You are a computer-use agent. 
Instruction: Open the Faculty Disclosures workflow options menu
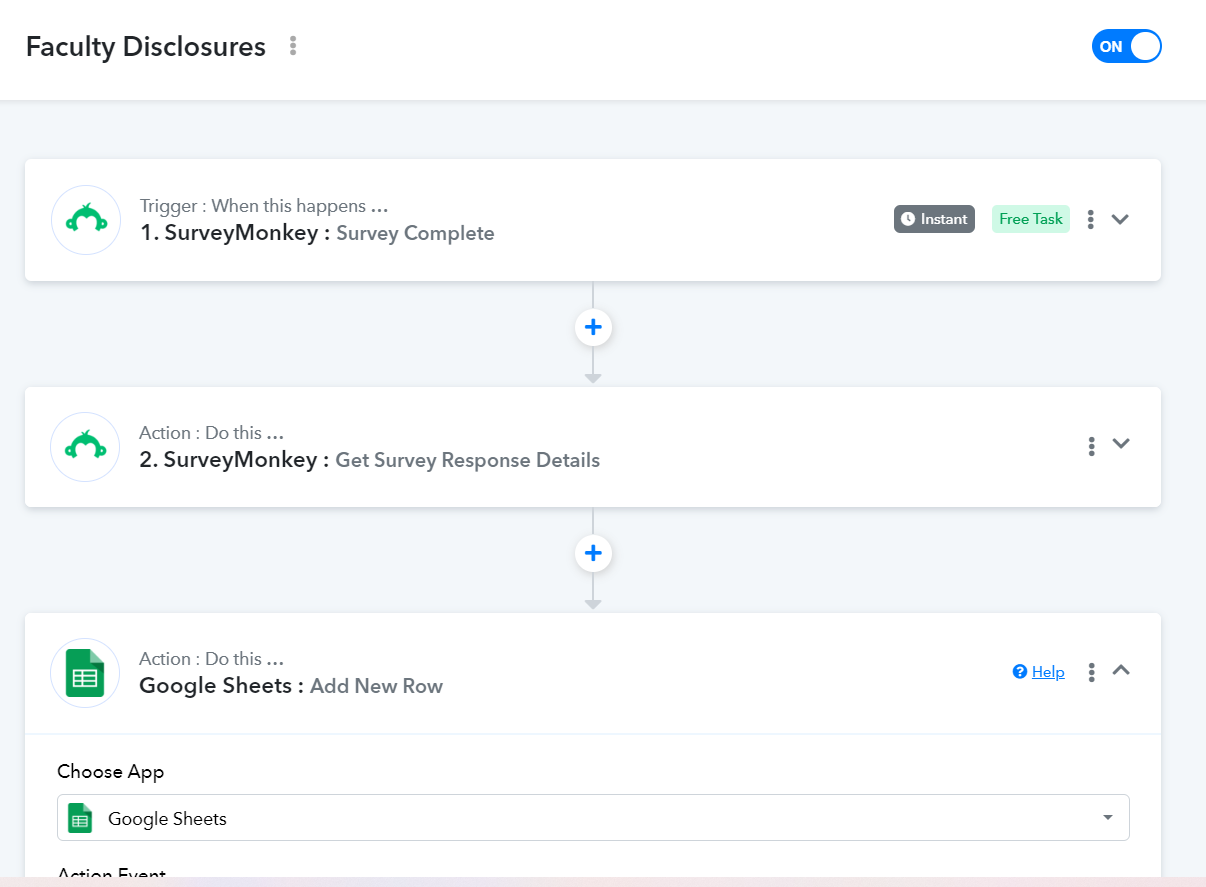293,46
